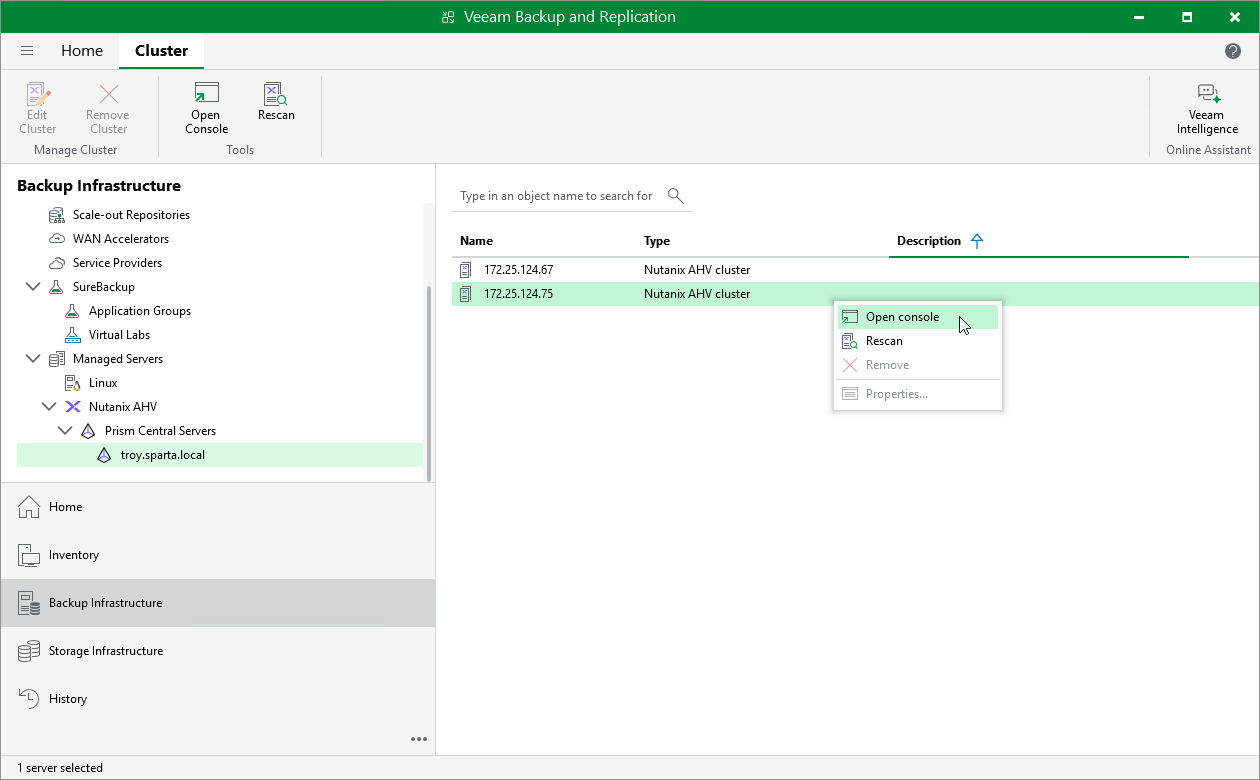Click server icon for 172.25.124.75
The image size is (1260, 780).
(465, 294)
